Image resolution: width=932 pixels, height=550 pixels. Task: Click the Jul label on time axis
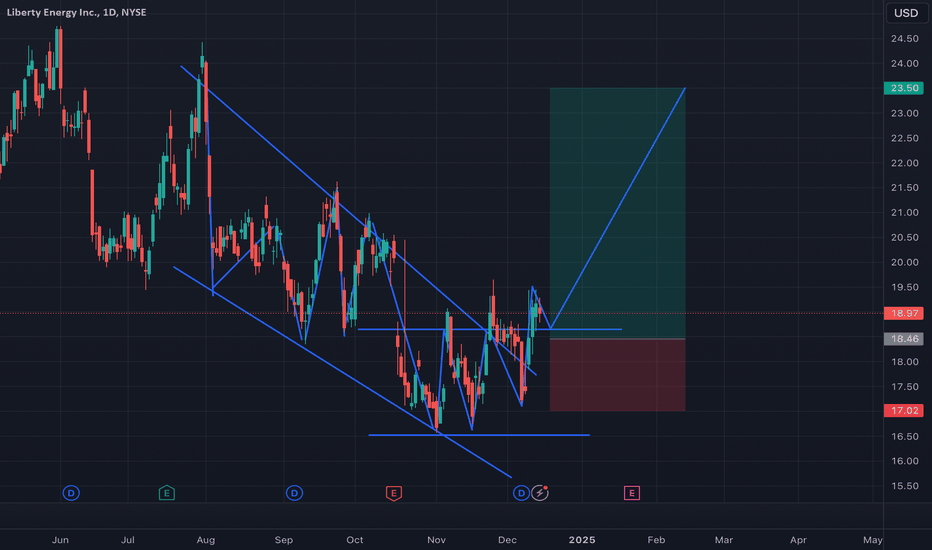[128, 540]
